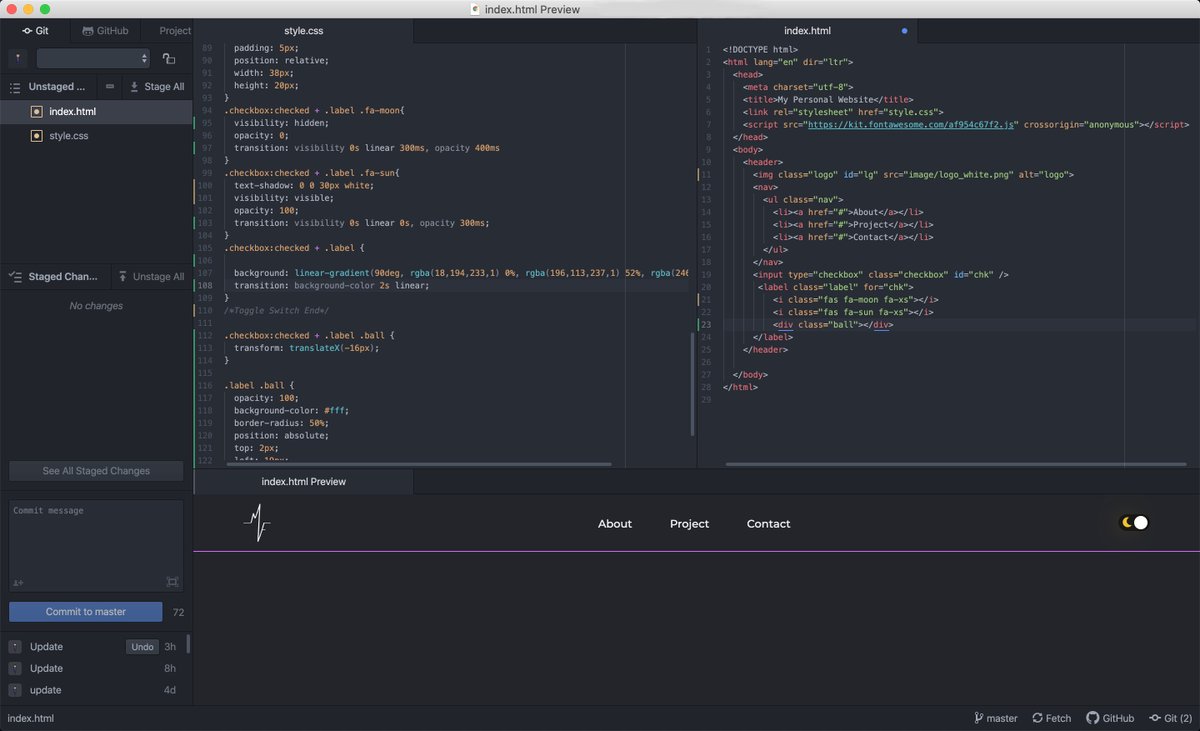Image resolution: width=1200 pixels, height=731 pixels.
Task: Click GitHub in the status bar
Action: click(x=1110, y=718)
